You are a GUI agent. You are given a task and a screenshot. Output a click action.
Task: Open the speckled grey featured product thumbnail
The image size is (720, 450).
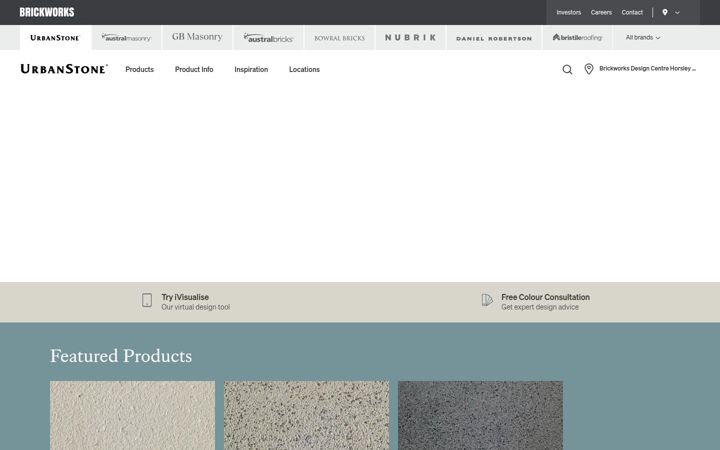(306, 415)
